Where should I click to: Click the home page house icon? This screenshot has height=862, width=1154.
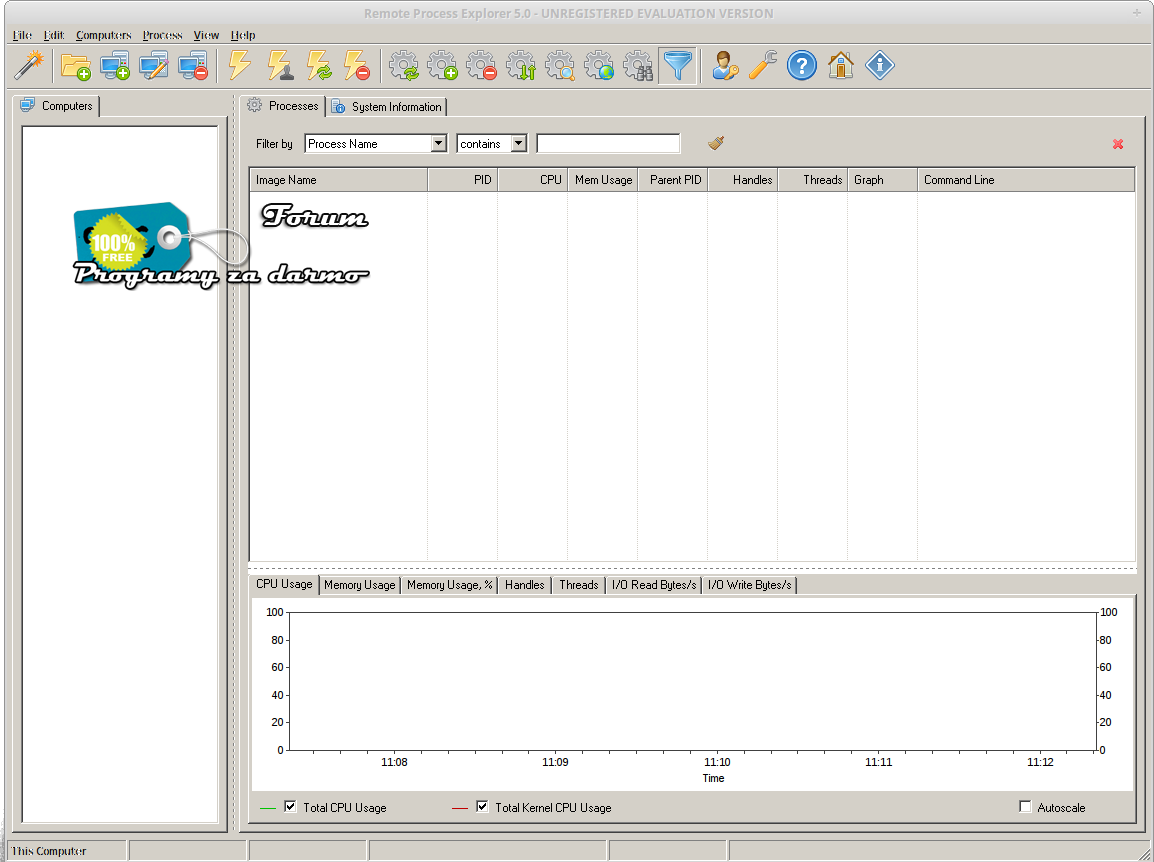click(840, 66)
